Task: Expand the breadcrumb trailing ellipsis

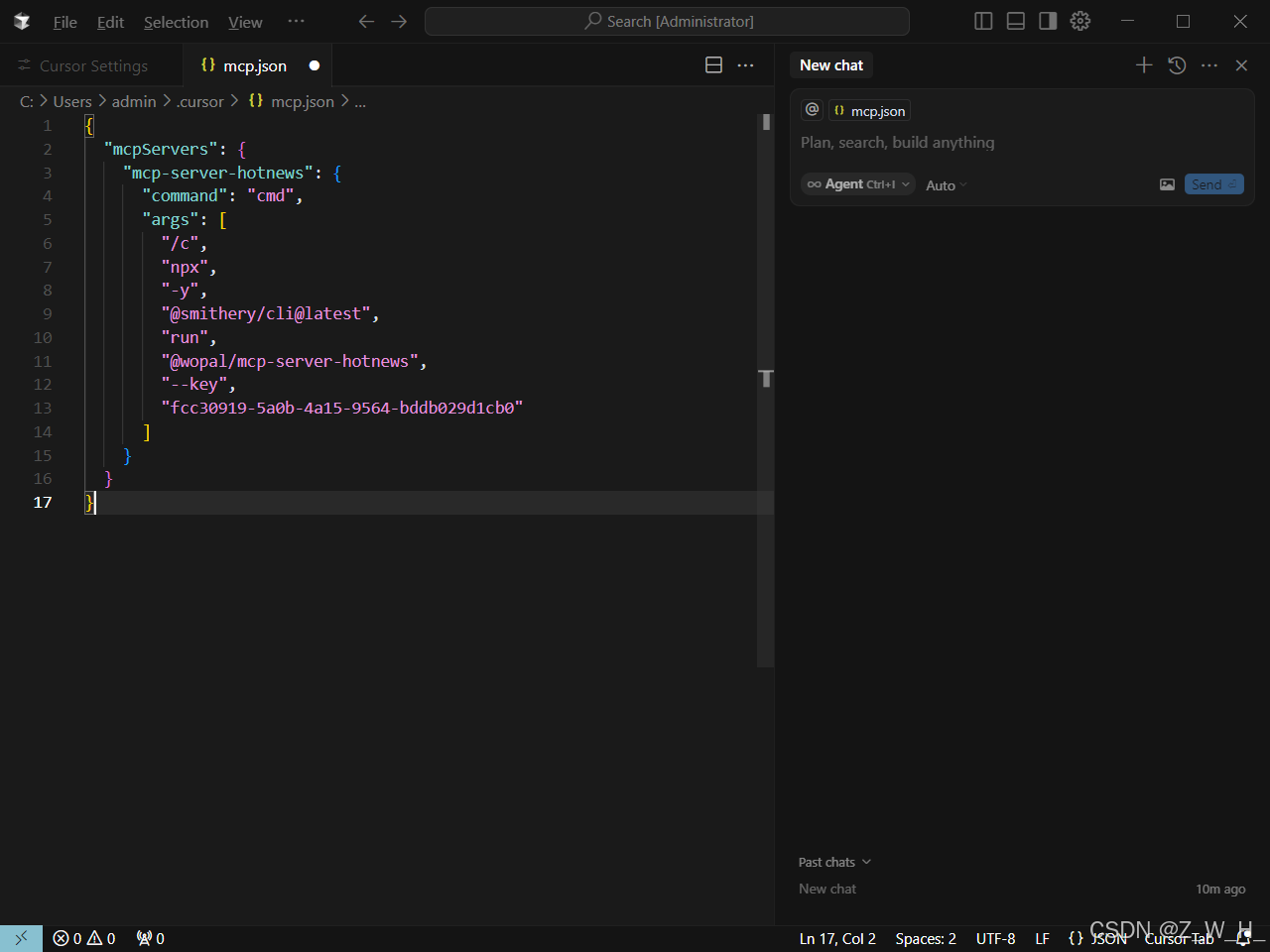Action: click(360, 101)
